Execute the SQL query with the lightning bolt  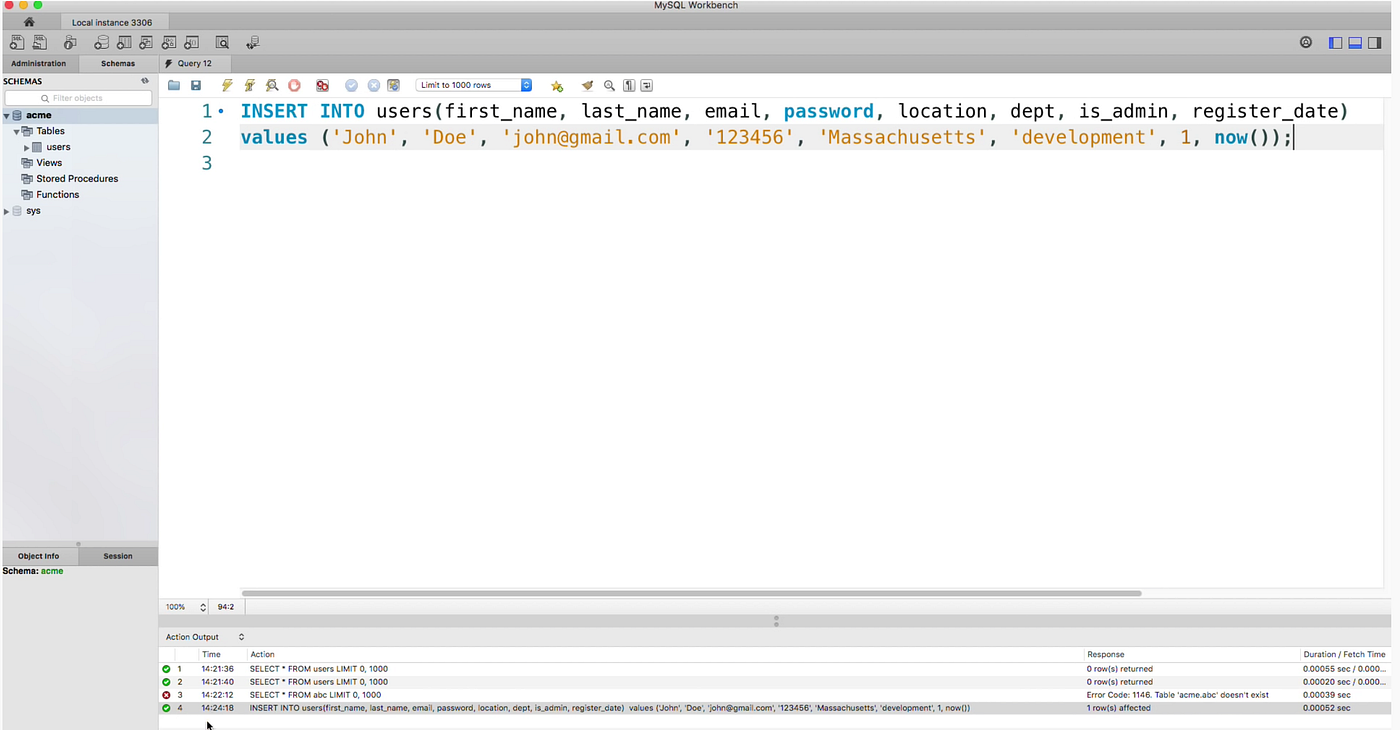226,85
